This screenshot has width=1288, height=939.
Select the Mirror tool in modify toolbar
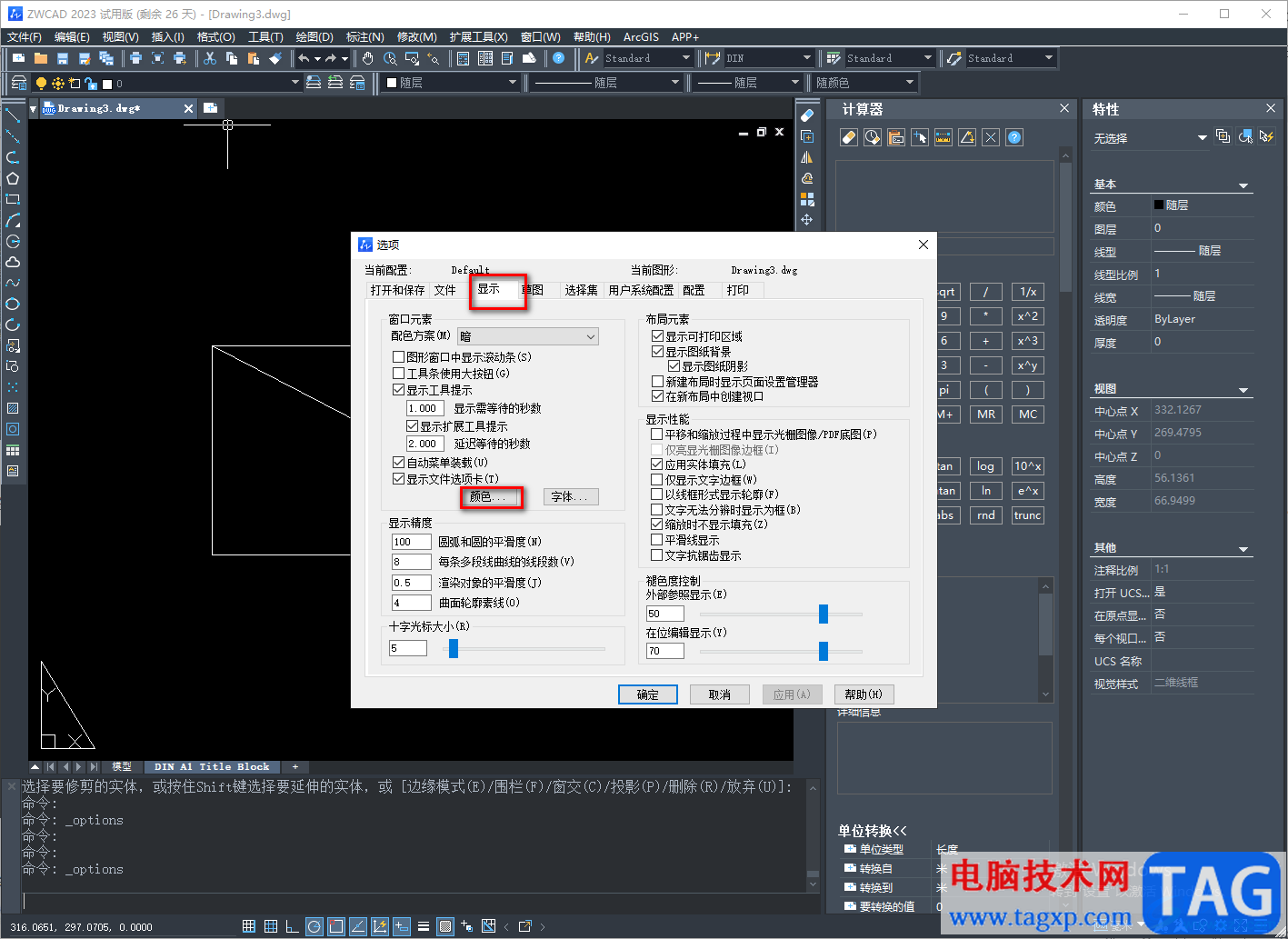(x=807, y=157)
